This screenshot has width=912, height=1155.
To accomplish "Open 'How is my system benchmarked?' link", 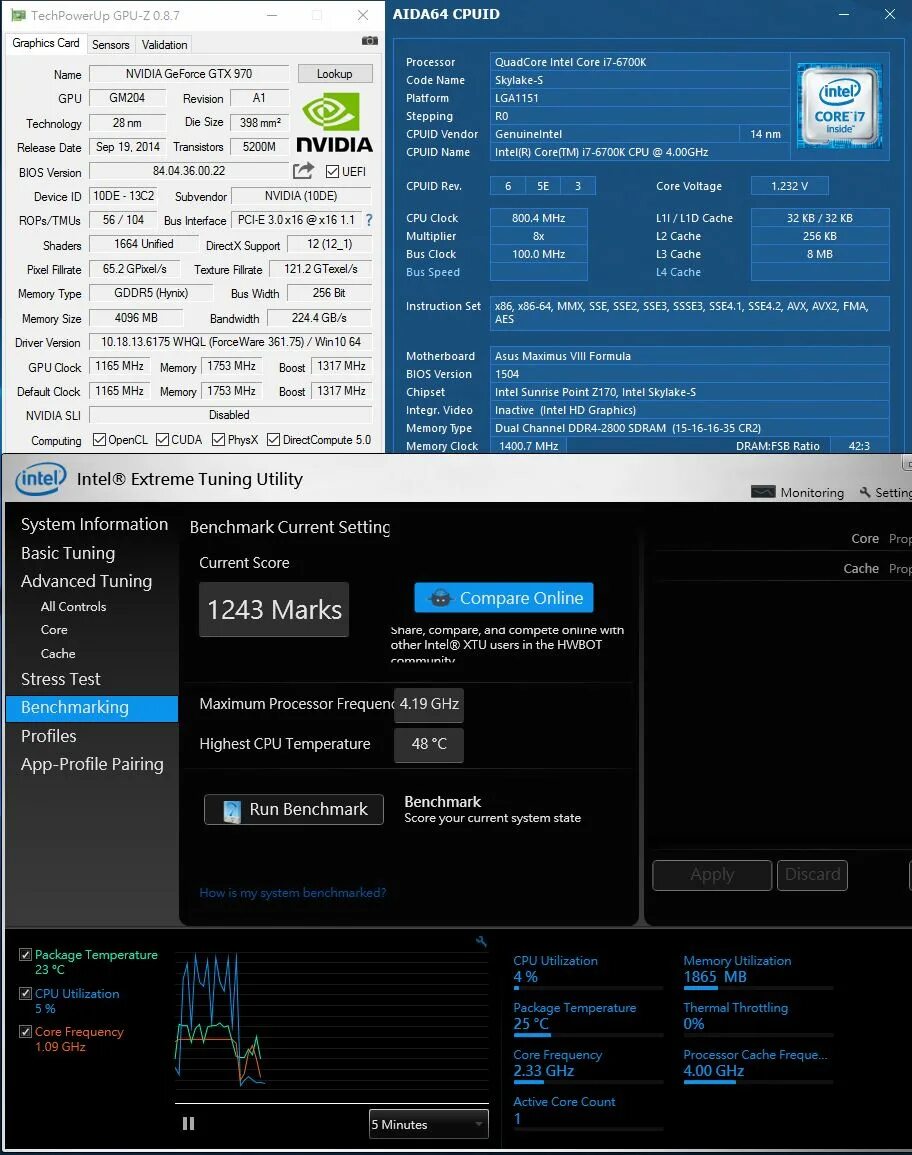I will coord(292,893).
